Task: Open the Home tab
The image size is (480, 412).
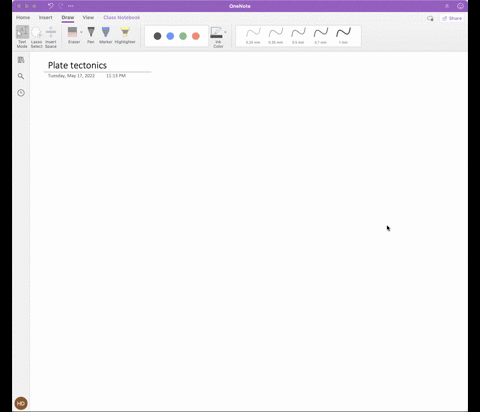Action: [x=23, y=17]
